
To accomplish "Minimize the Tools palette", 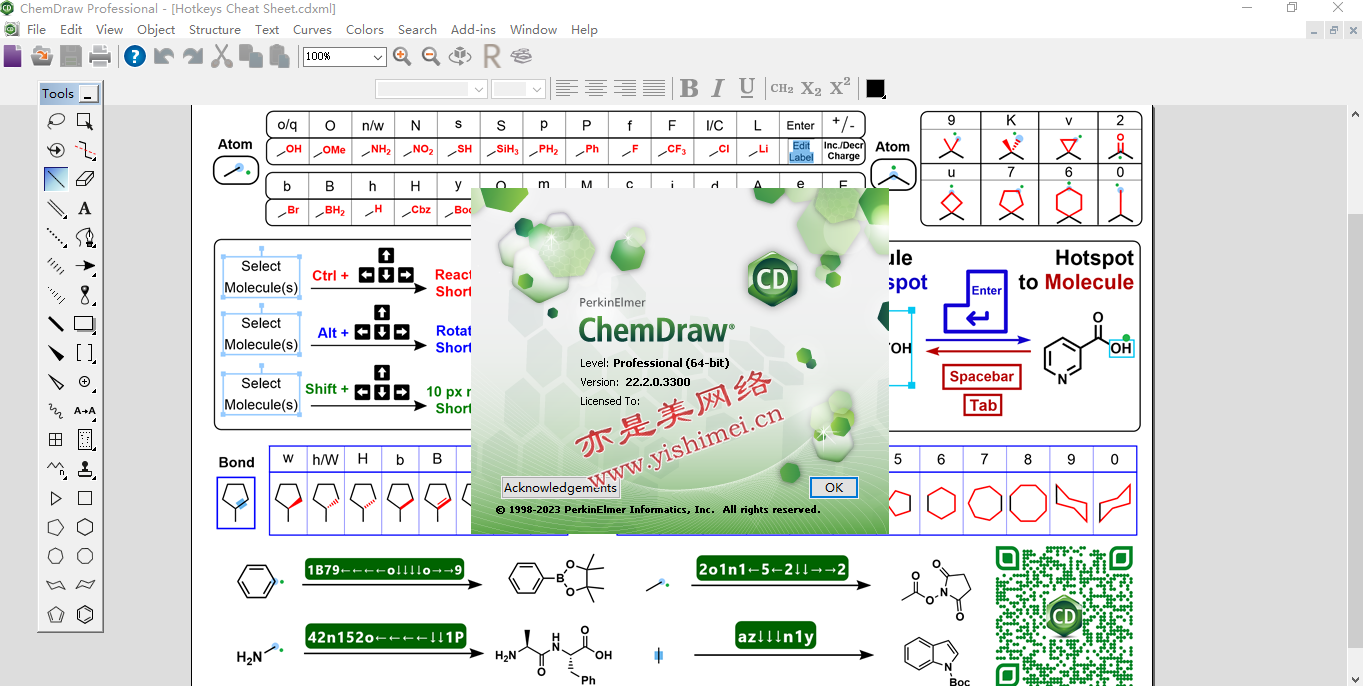I will 89,94.
